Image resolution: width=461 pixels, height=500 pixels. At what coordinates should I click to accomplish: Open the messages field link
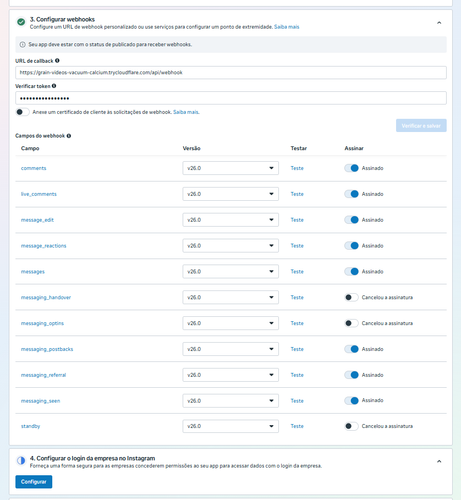pos(33,272)
